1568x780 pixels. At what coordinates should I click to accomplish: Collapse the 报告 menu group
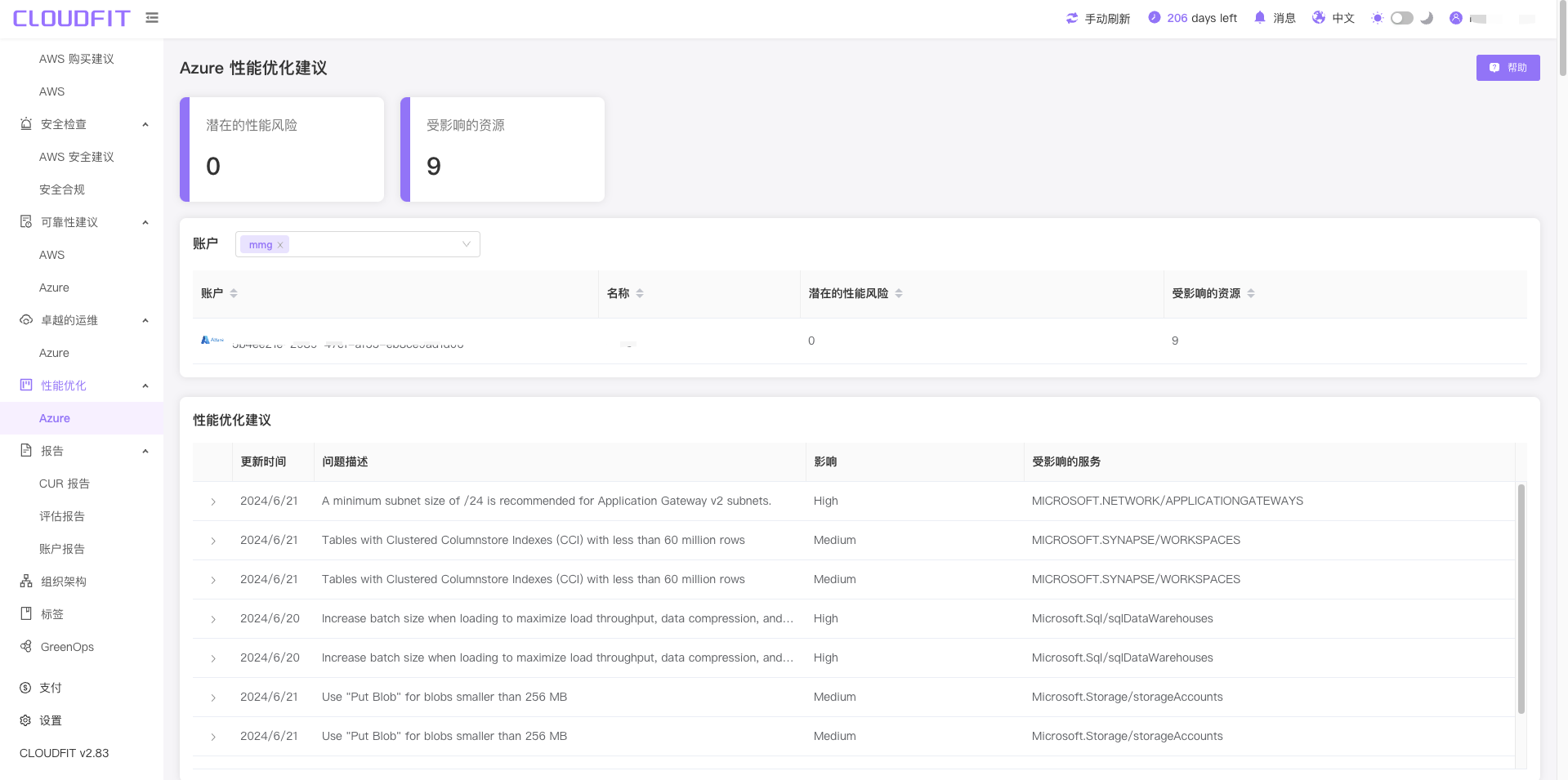(145, 451)
